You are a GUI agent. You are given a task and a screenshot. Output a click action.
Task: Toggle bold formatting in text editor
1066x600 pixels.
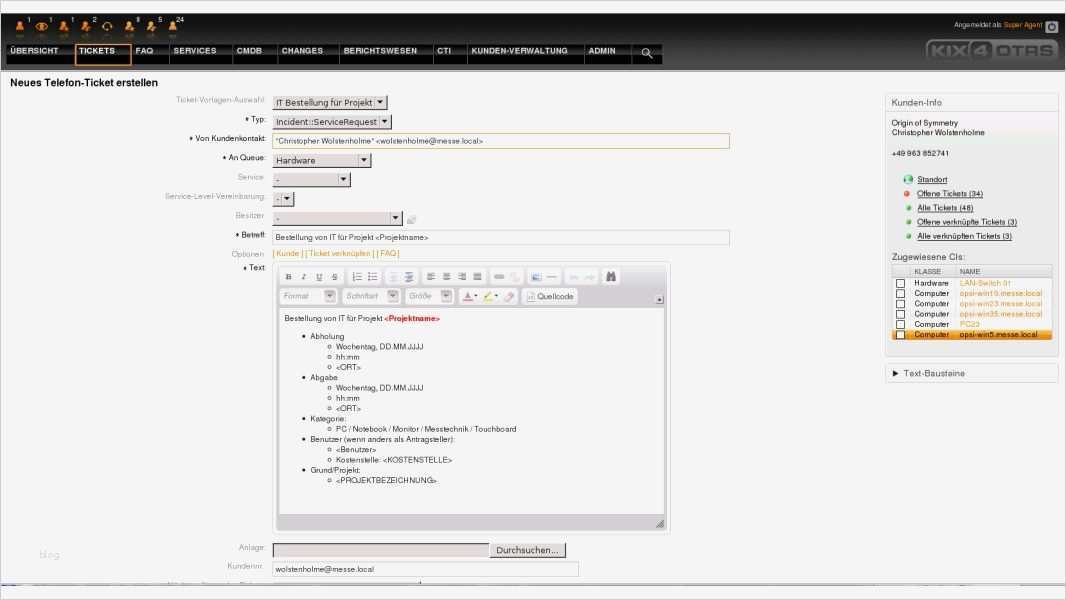pos(288,277)
